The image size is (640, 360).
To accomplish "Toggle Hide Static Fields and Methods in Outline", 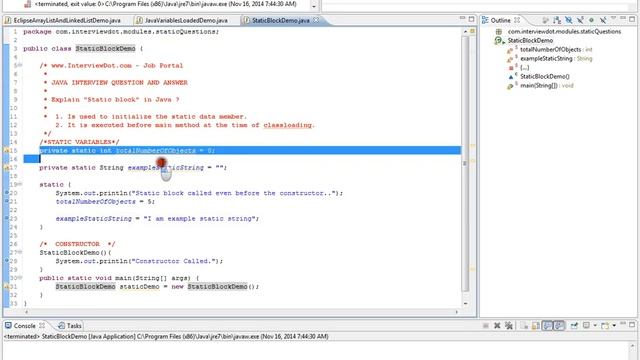I will click(x=580, y=20).
